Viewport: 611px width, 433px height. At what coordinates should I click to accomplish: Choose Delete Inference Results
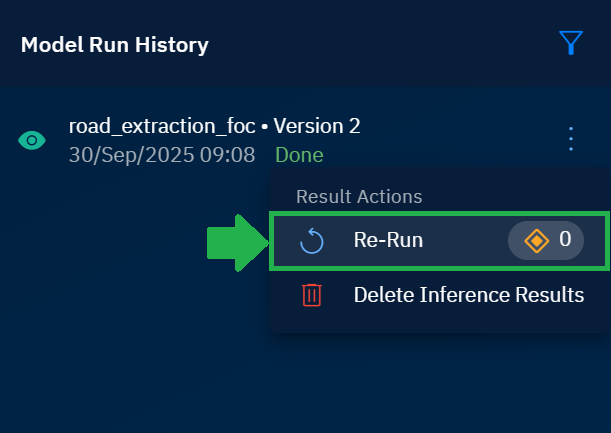coord(468,295)
